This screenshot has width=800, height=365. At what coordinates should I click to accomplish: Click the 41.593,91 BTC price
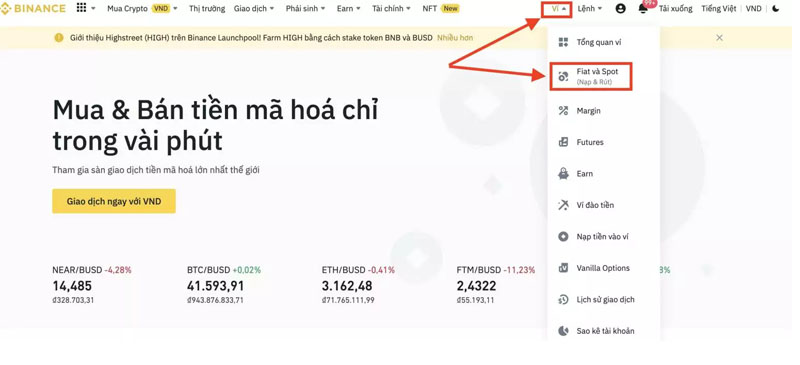[215, 286]
